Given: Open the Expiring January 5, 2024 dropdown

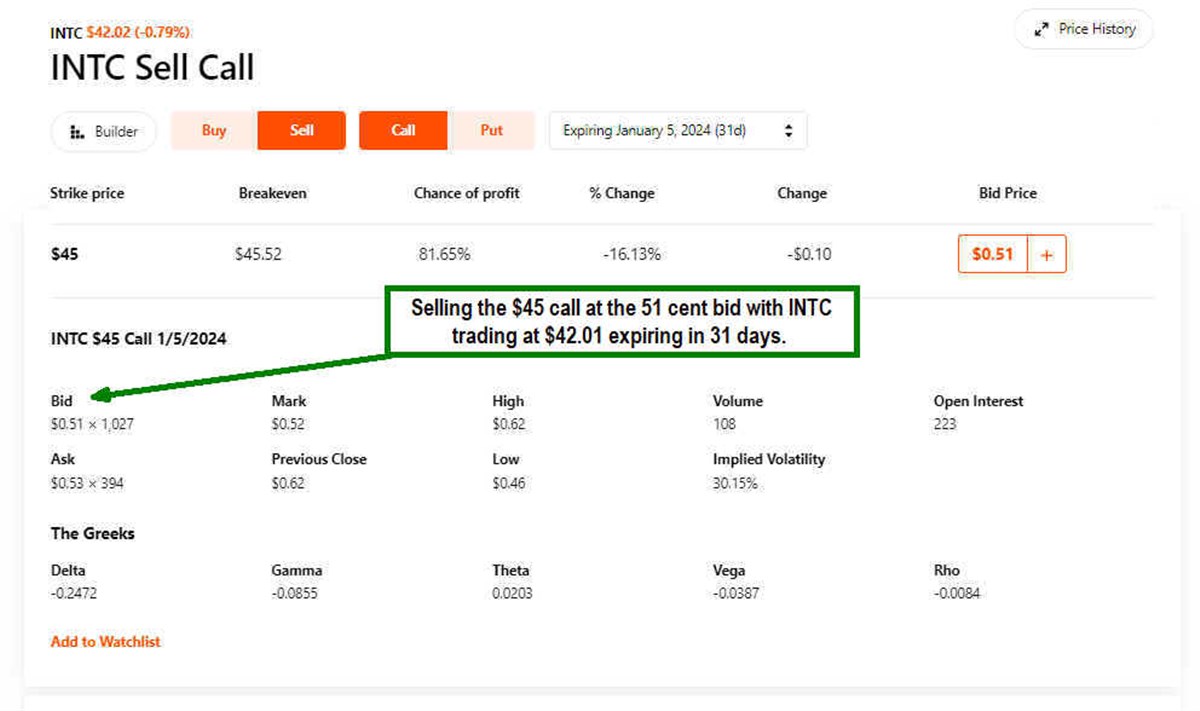Looking at the screenshot, I should [x=677, y=131].
